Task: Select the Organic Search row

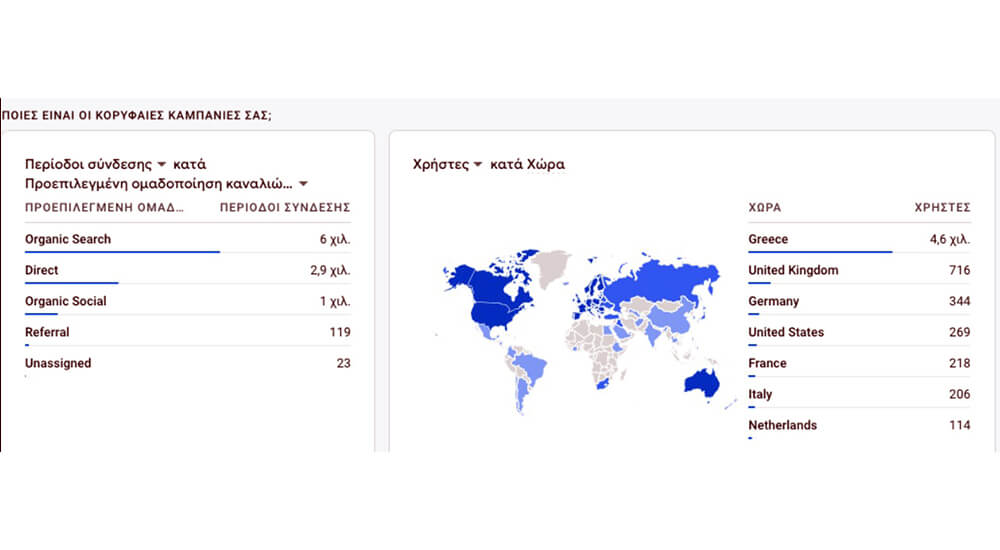Action: click(188, 239)
